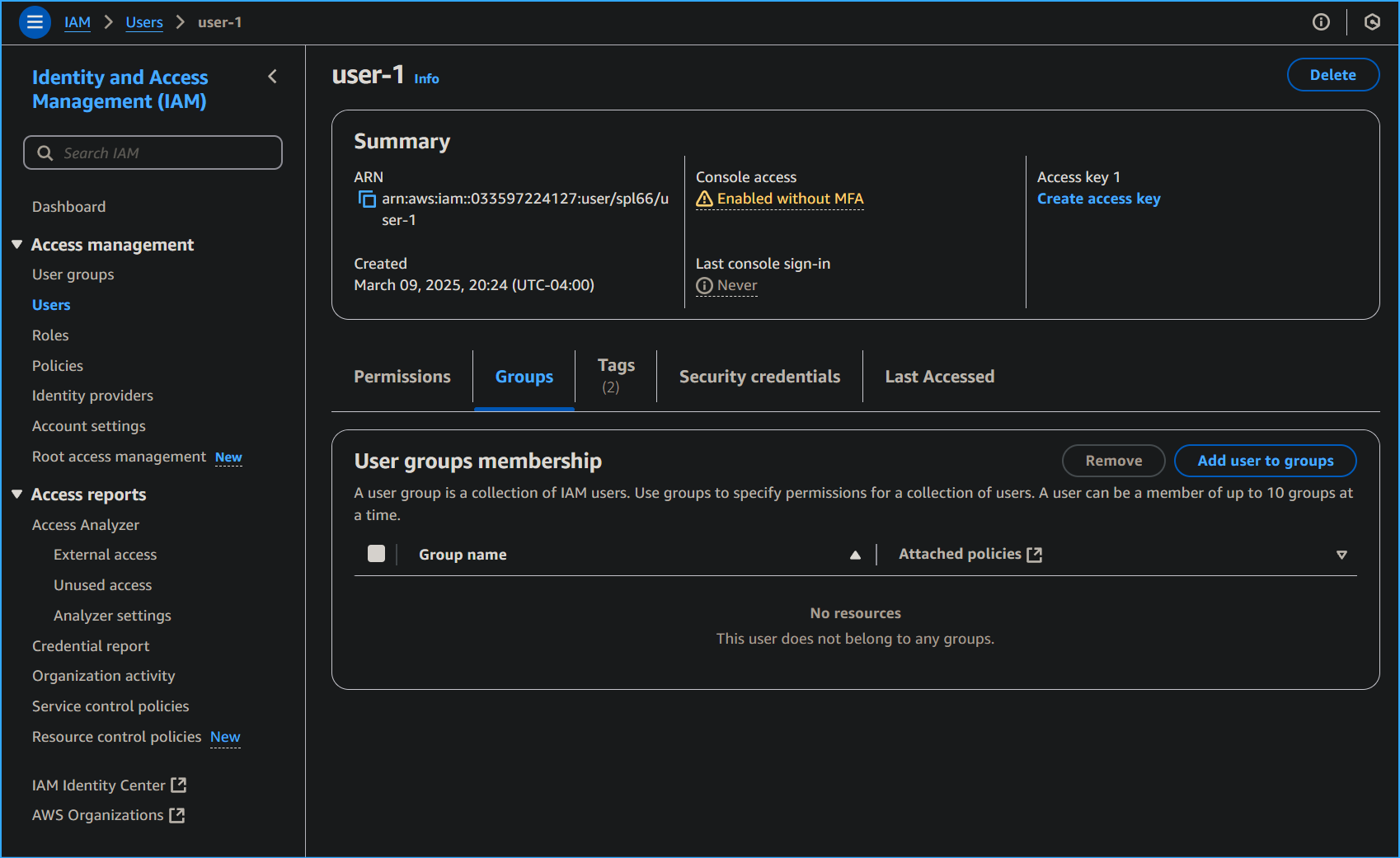Viewport: 1400px width, 858px height.
Task: Toggle the select-all groups checkbox
Action: (x=376, y=554)
